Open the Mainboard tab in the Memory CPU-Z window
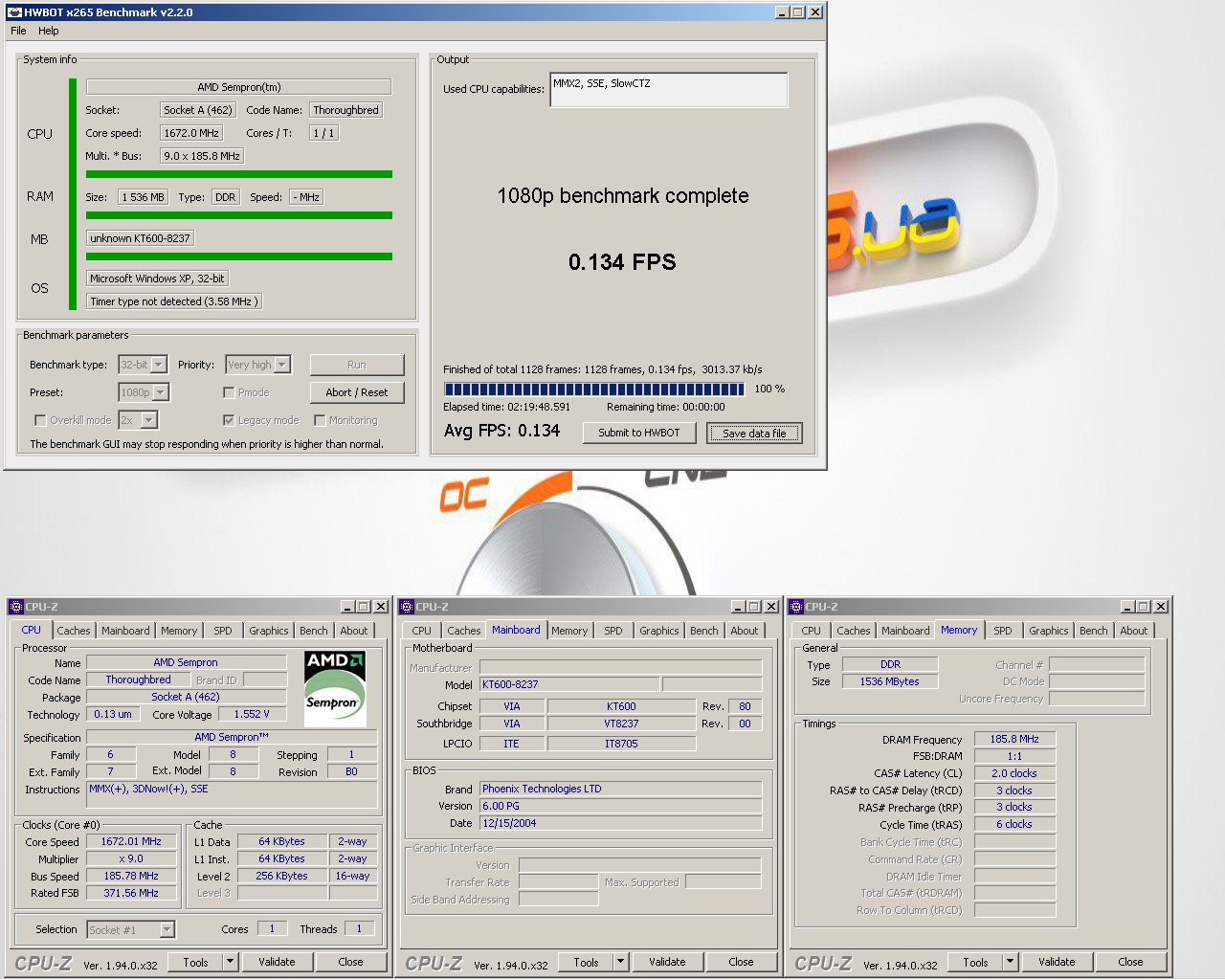1225x980 pixels. coord(905,631)
